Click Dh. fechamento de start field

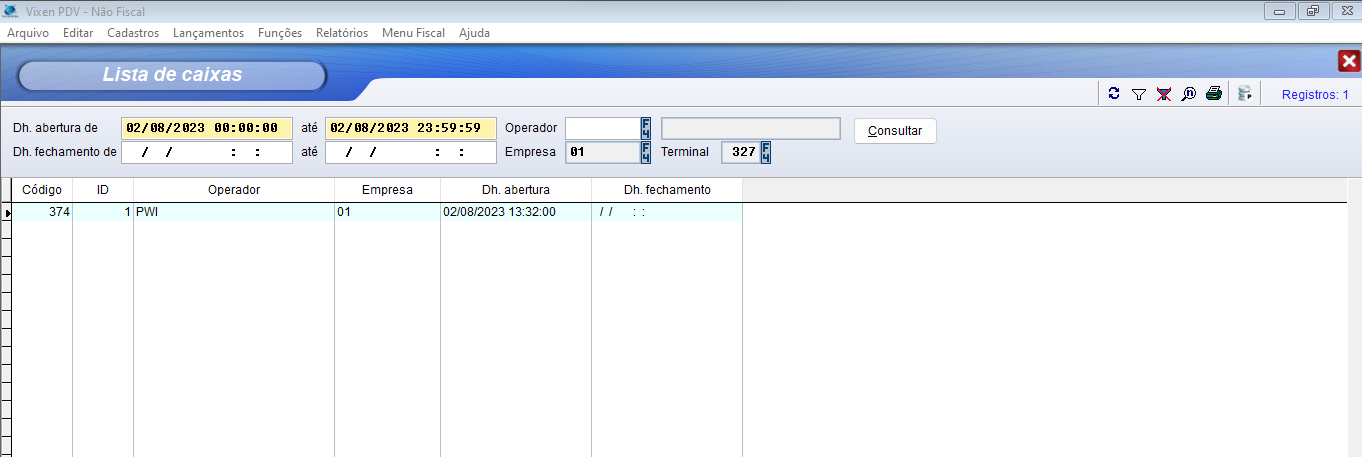coord(207,152)
